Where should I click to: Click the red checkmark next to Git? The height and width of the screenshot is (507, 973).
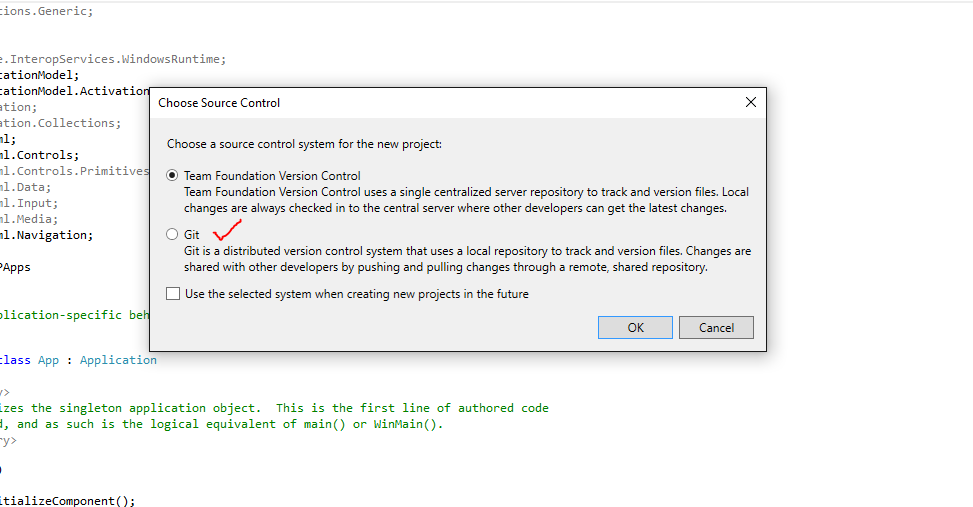pyautogui.click(x=227, y=231)
